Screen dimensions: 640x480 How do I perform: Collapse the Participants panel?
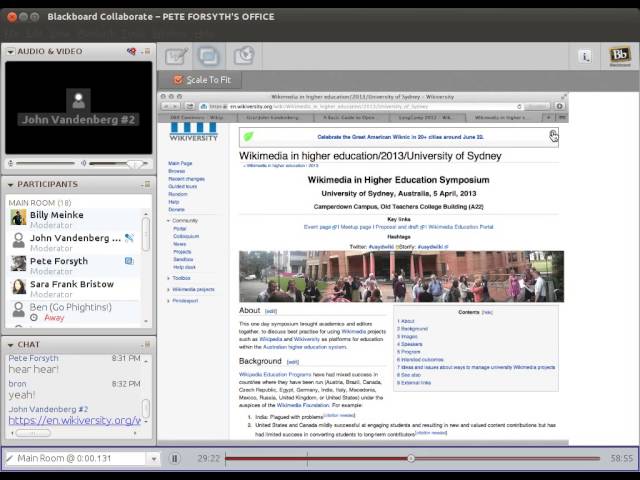(11, 185)
